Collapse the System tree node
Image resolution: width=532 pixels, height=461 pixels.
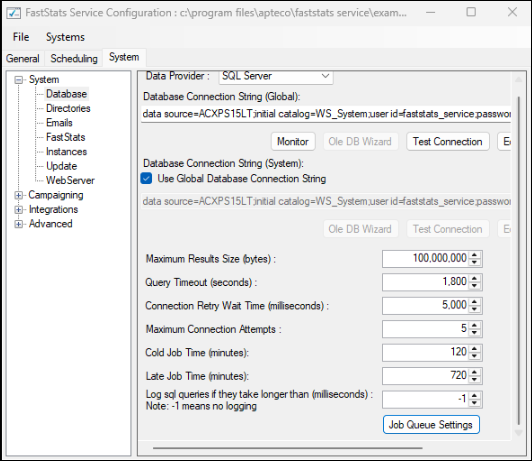click(x=18, y=80)
